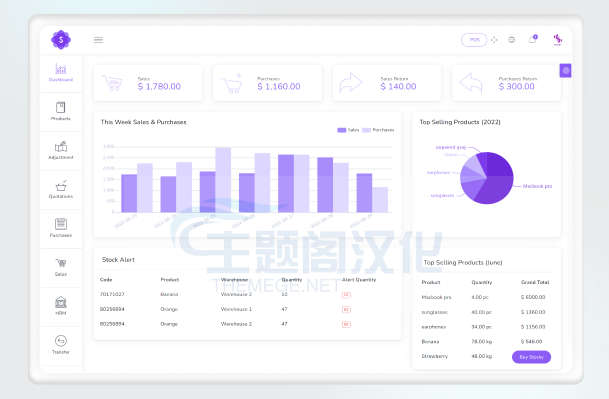
Task: Click the Stock Alert Product column header
Action: click(x=170, y=279)
